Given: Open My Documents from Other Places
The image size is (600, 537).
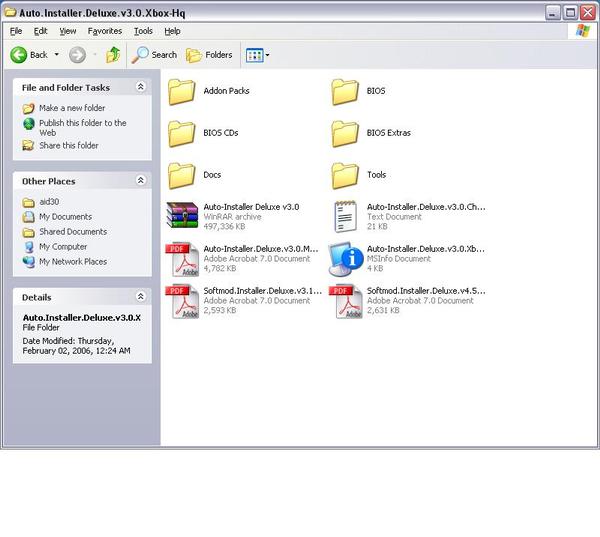Looking at the screenshot, I should 65,217.
